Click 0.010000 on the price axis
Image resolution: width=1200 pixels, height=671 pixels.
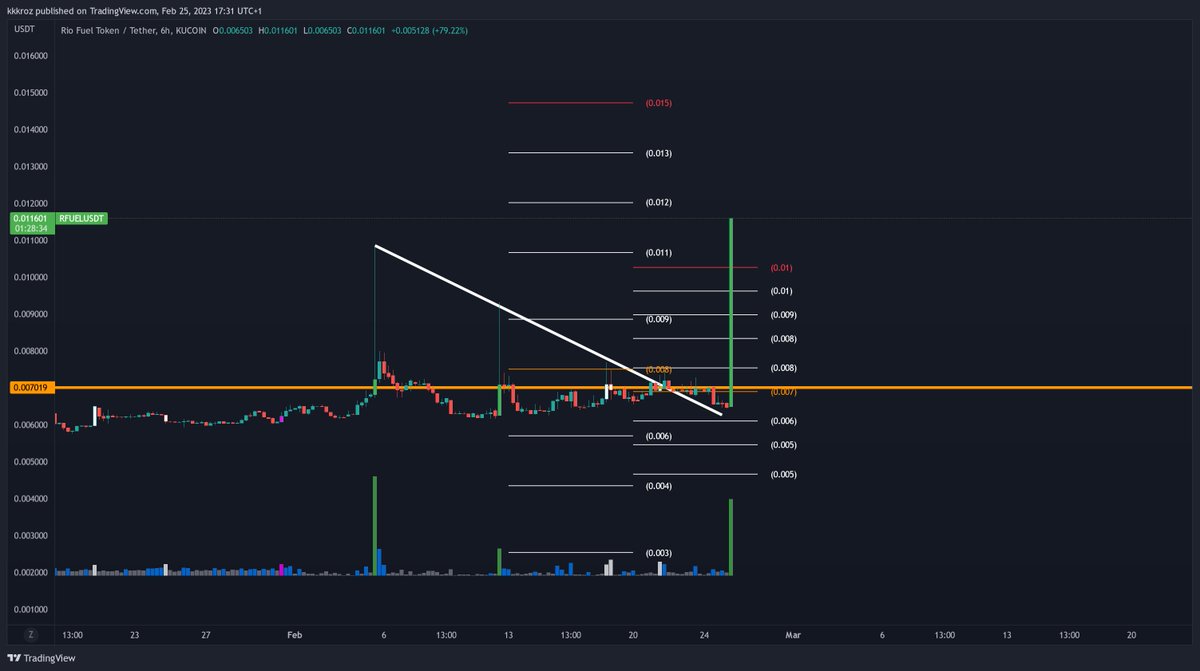tap(30, 277)
